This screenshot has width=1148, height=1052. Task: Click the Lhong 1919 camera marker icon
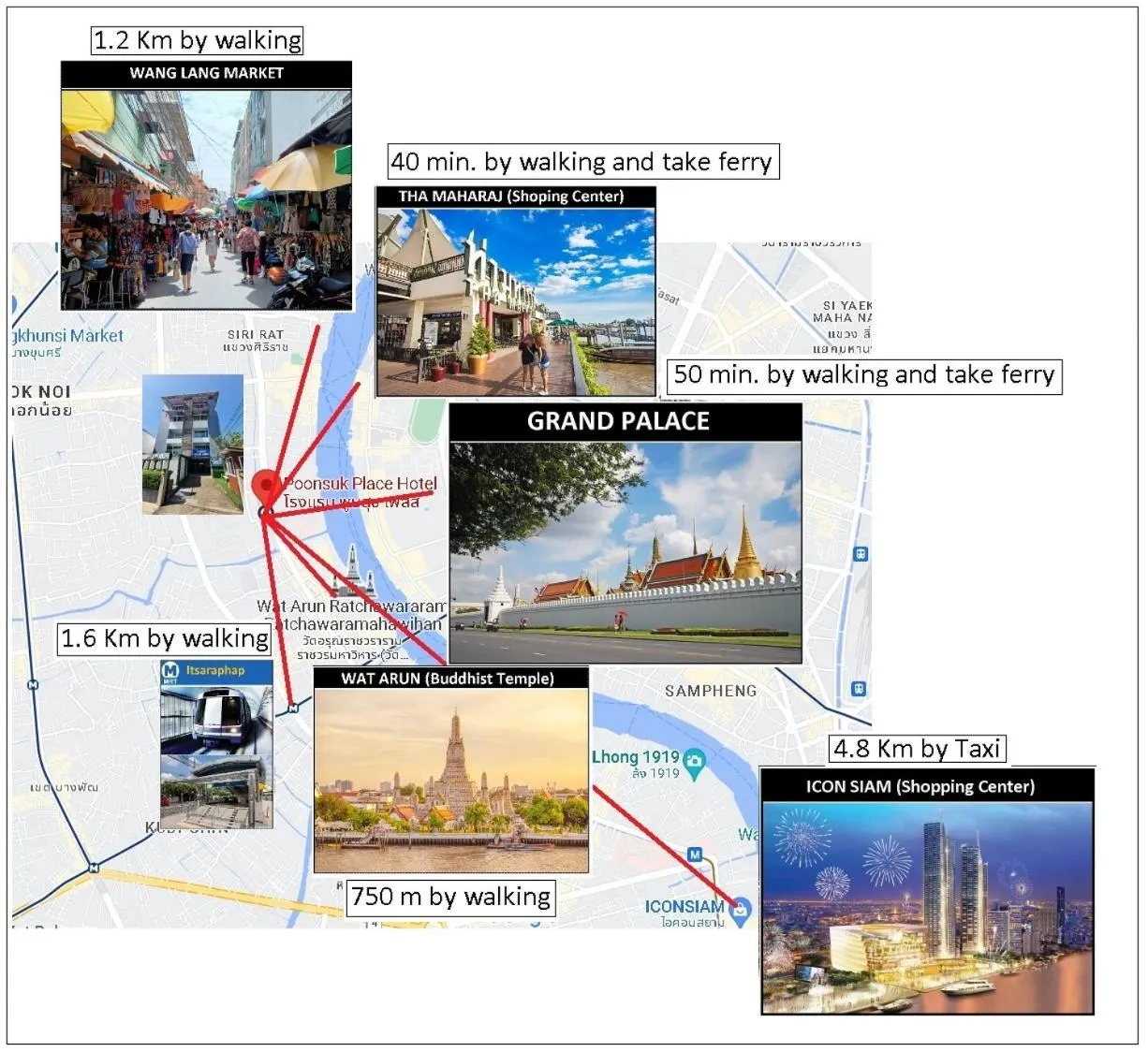[x=694, y=762]
